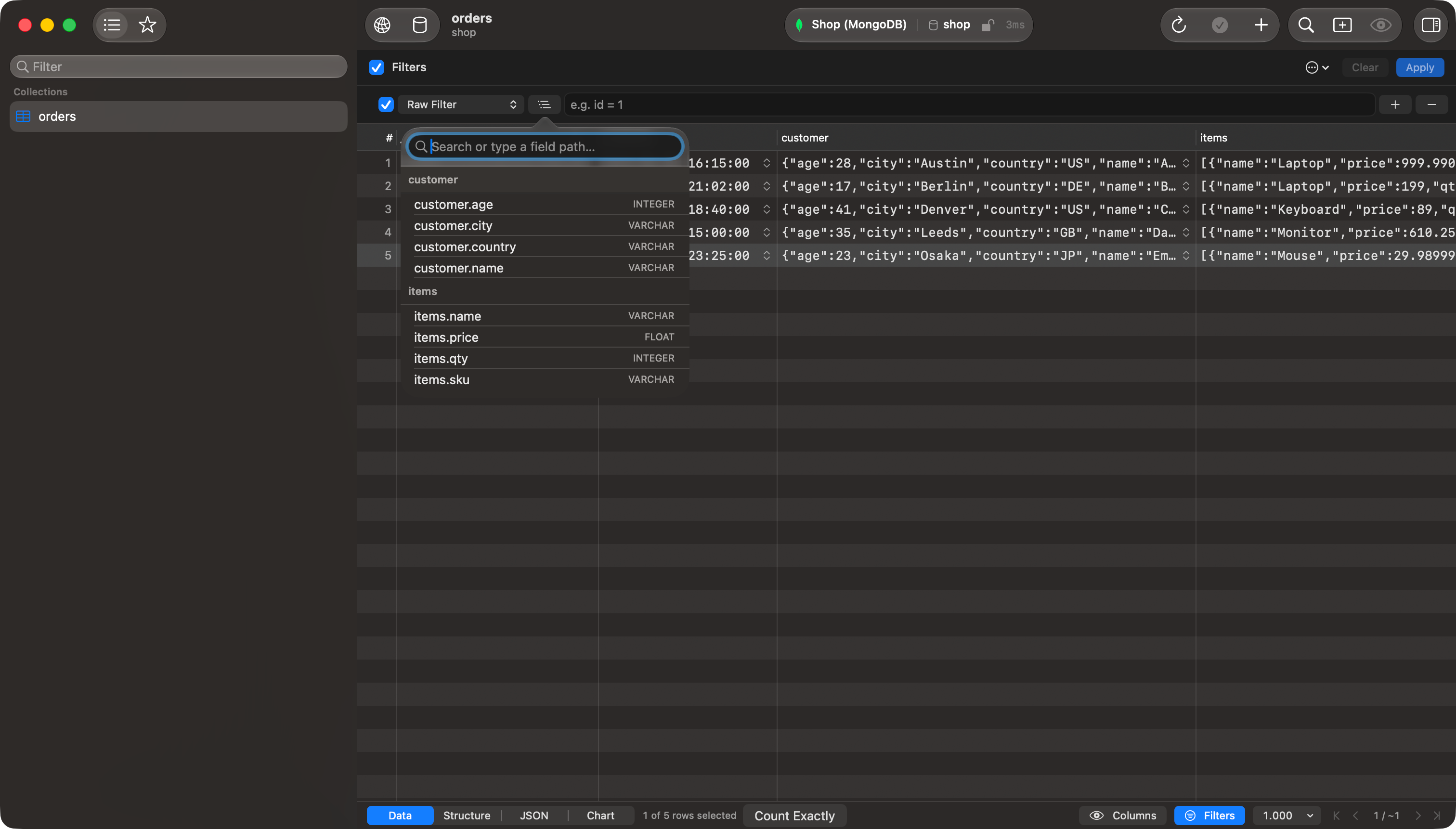1456x829 pixels.
Task: Click the Count Exactly button
Action: pyautogui.click(x=794, y=816)
